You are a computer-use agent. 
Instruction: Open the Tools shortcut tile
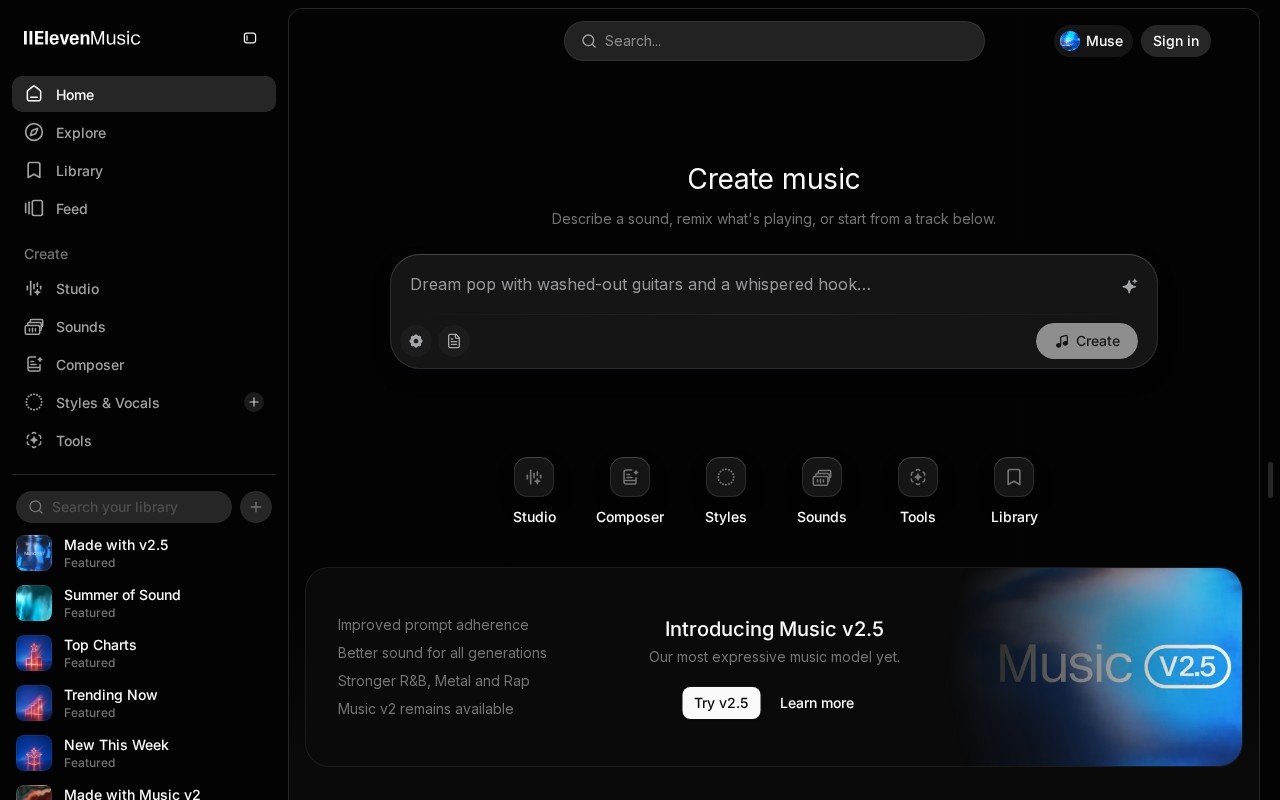(918, 477)
